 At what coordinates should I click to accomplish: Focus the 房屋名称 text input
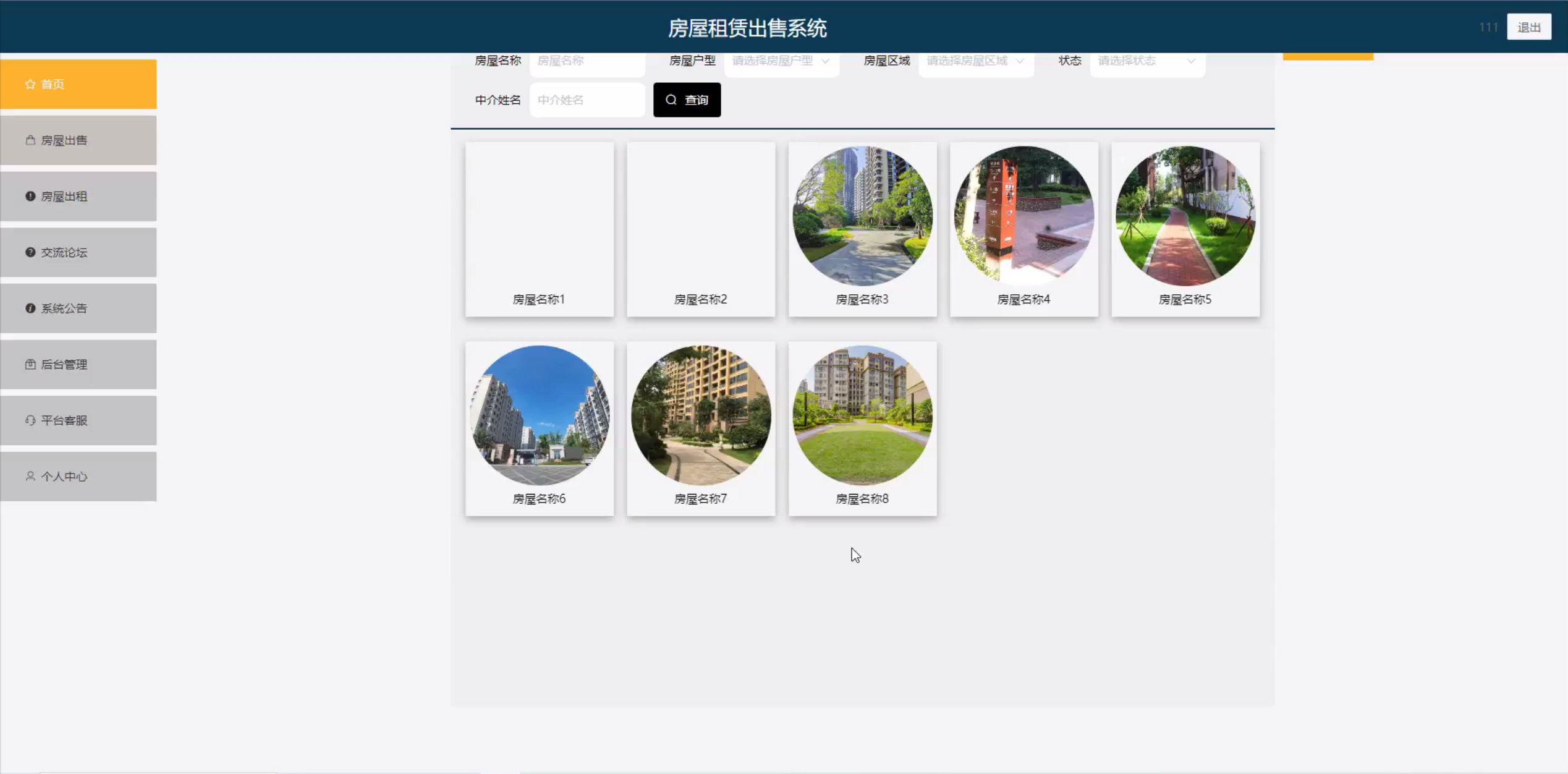pyautogui.click(x=587, y=62)
